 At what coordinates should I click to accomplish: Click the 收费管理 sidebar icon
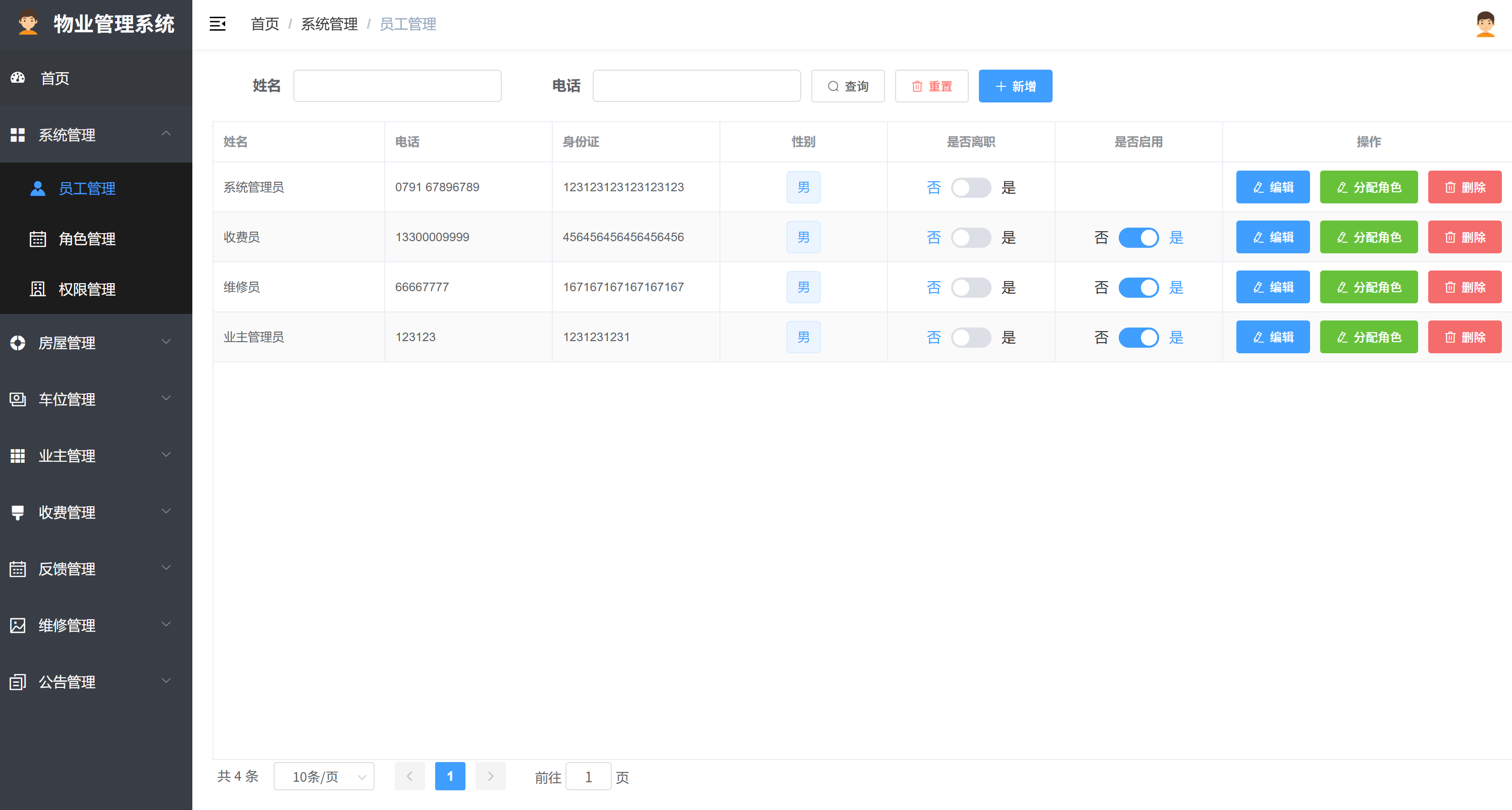coord(18,512)
